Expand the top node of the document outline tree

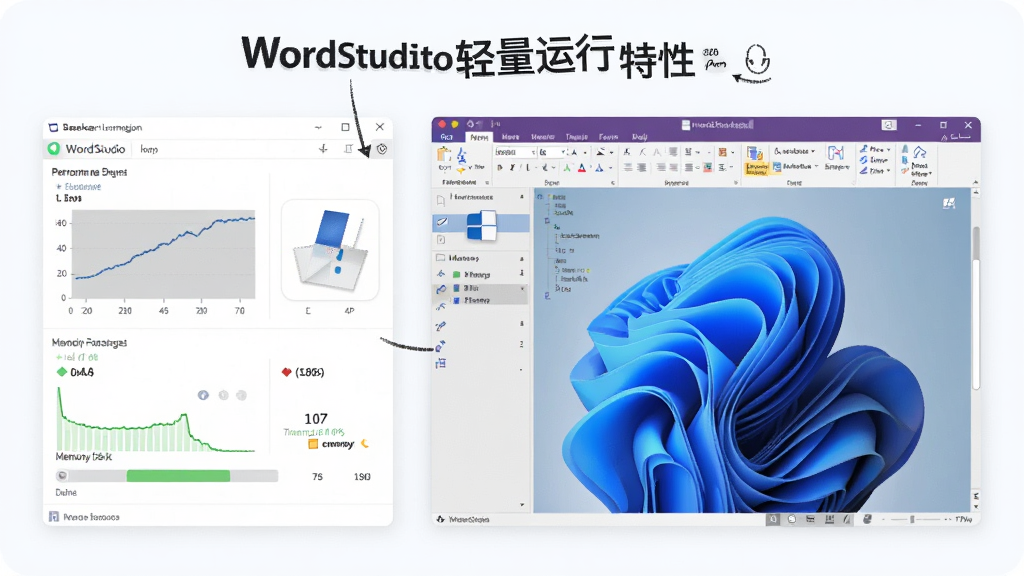pyautogui.click(x=539, y=197)
